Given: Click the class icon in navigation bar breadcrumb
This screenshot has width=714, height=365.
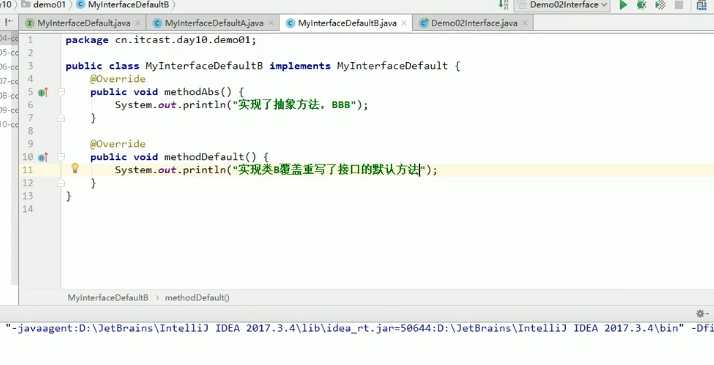Looking at the screenshot, I should [81, 5].
